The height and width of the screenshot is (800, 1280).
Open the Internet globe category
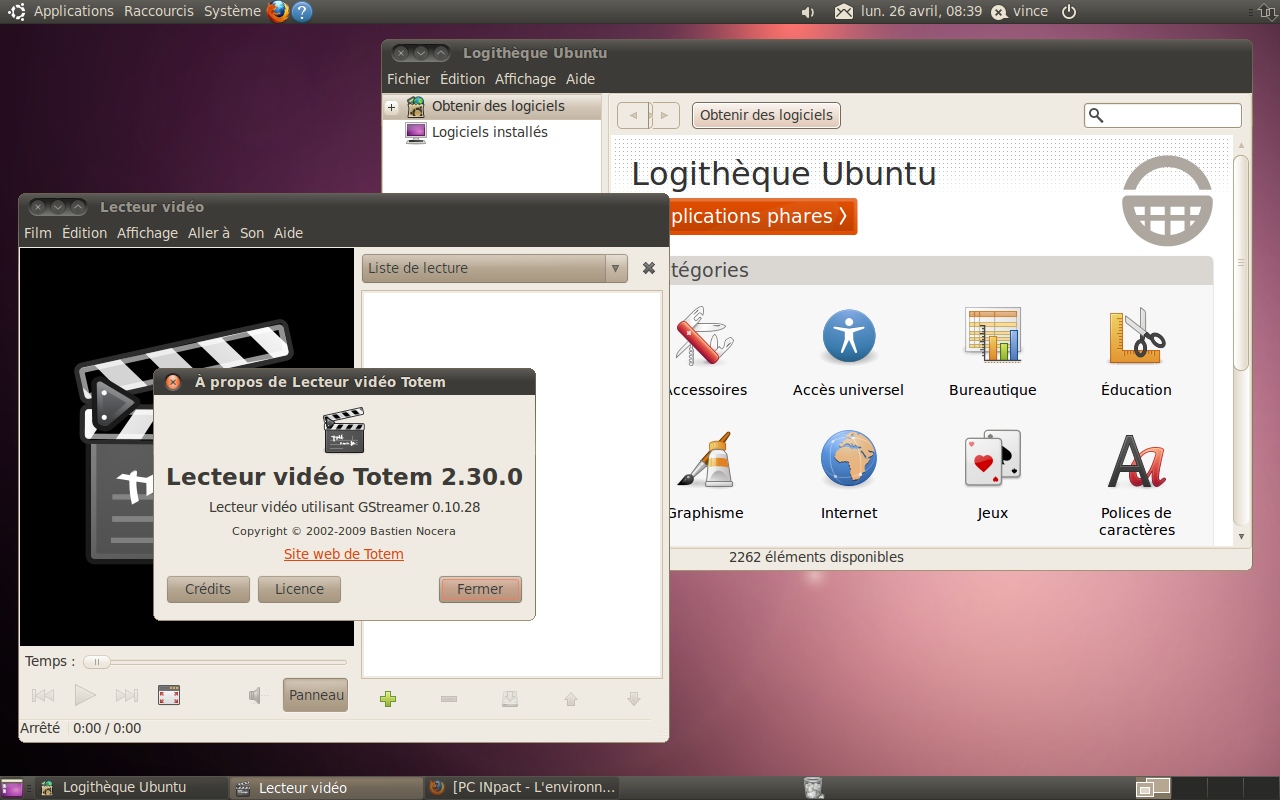point(849,459)
